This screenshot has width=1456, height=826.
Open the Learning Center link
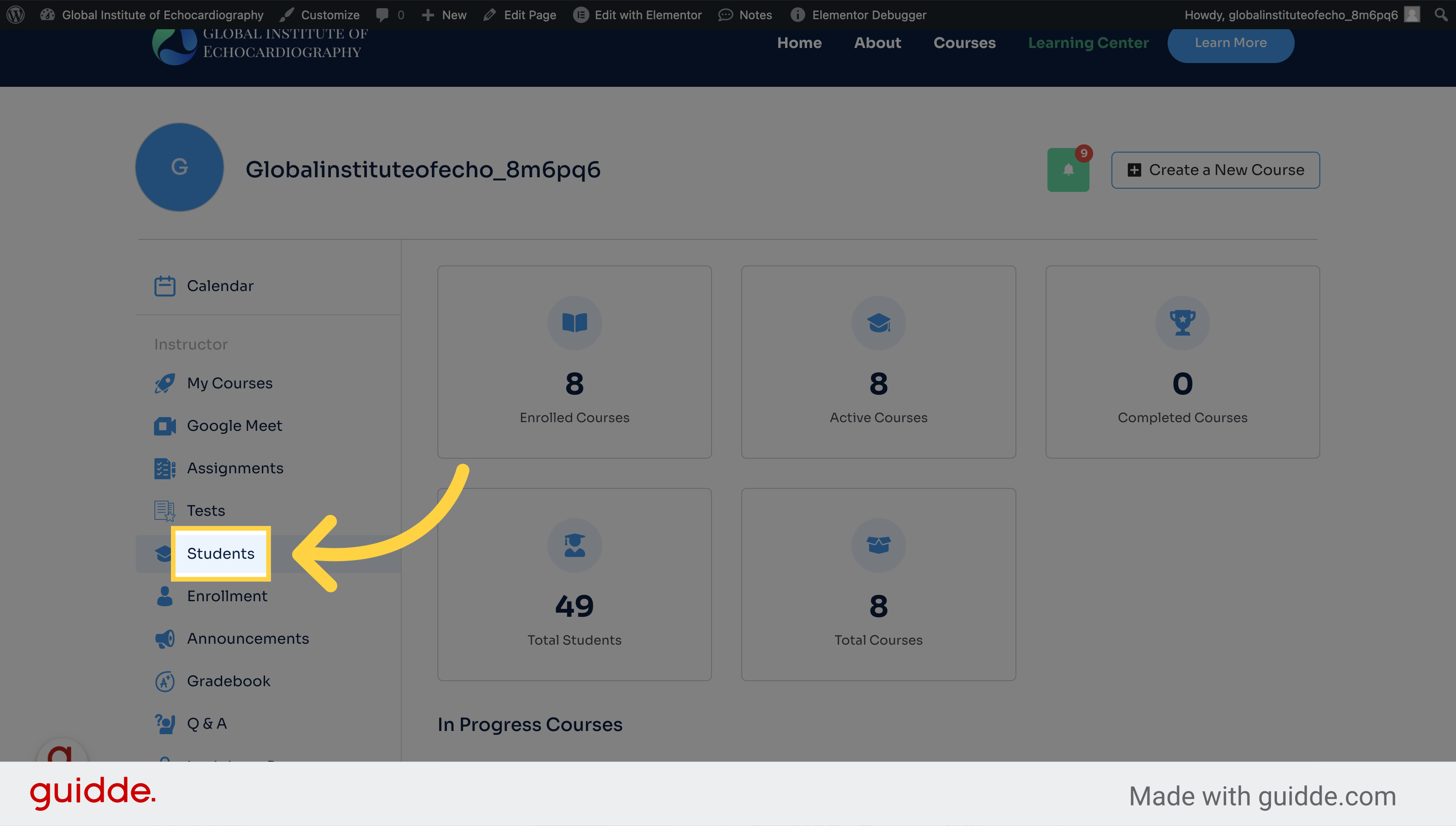pos(1088,42)
